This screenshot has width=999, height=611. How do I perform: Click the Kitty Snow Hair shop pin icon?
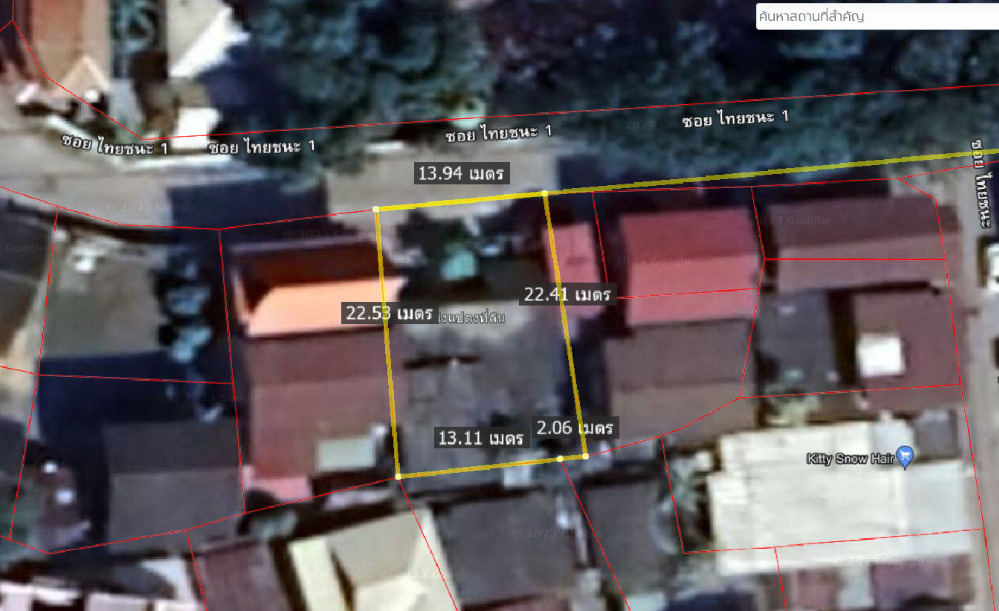[x=905, y=457]
